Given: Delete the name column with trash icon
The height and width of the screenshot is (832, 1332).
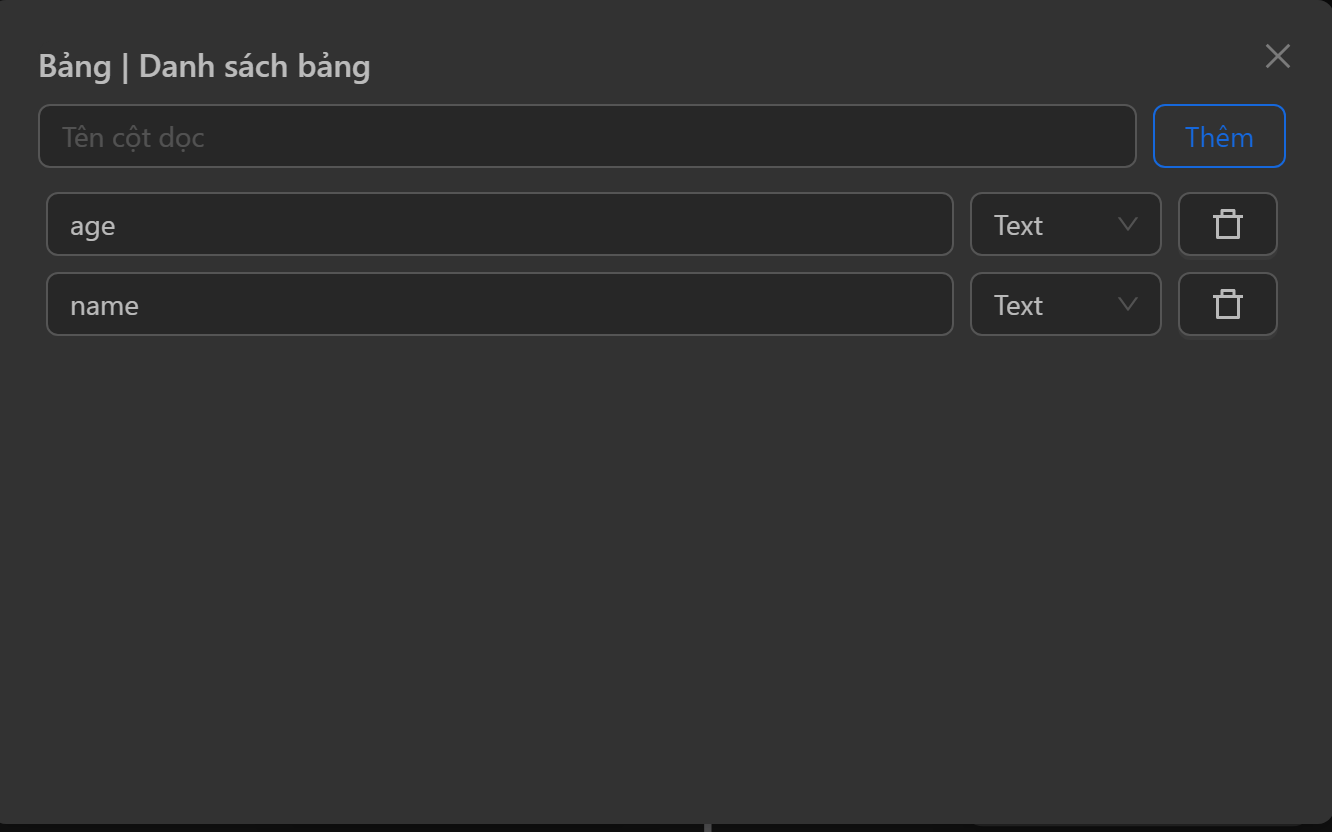Looking at the screenshot, I should [x=1227, y=305].
